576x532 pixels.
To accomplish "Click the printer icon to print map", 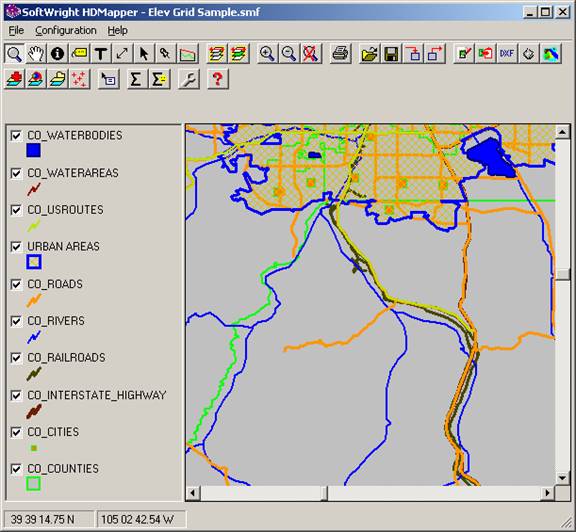I will click(x=341, y=54).
